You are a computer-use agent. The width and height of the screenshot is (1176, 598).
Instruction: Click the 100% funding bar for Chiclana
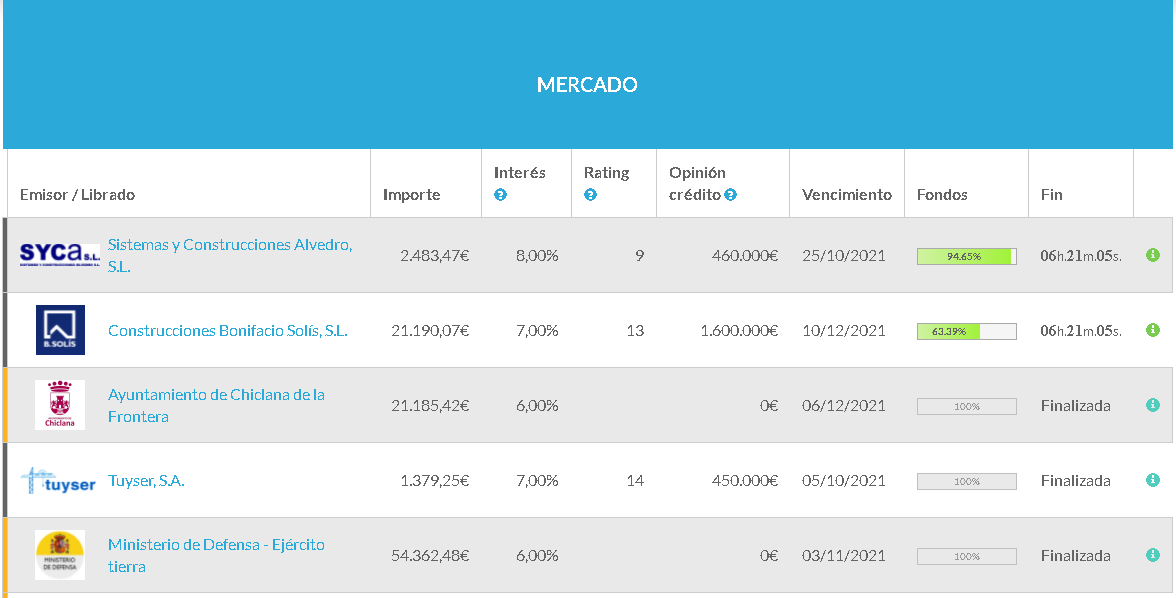point(967,406)
